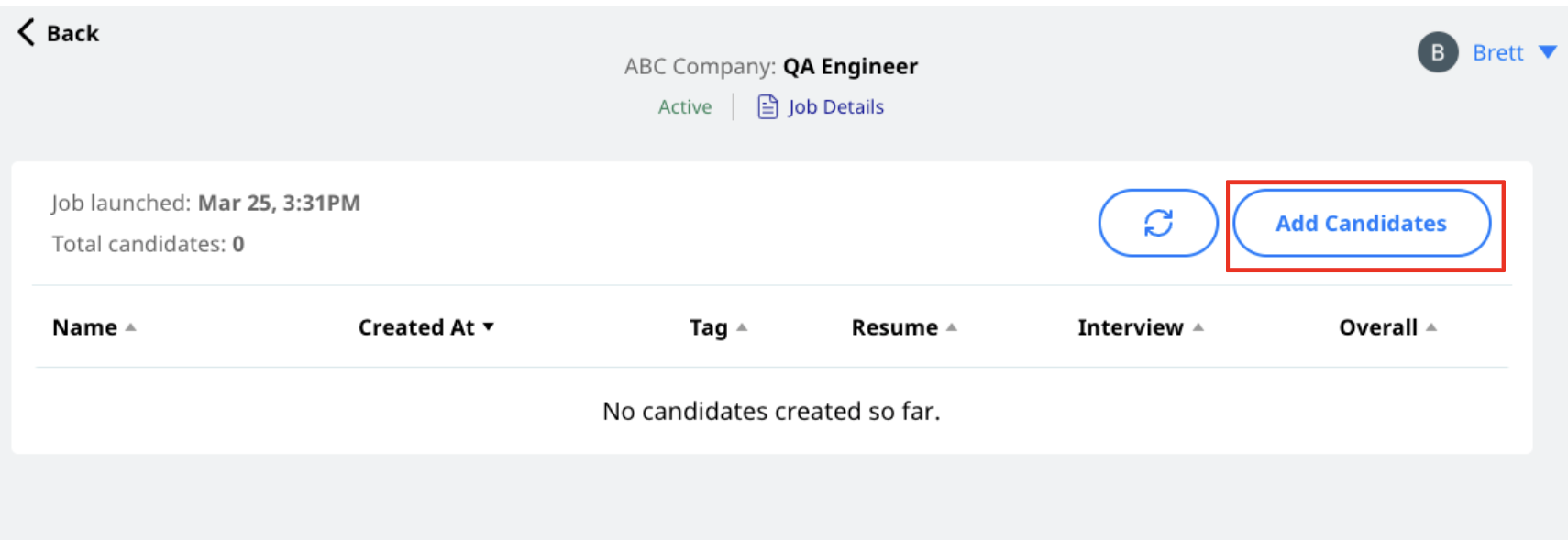Click the sort arrow beside Interview
Viewport: 1568px width, 541px height.
click(x=1198, y=327)
